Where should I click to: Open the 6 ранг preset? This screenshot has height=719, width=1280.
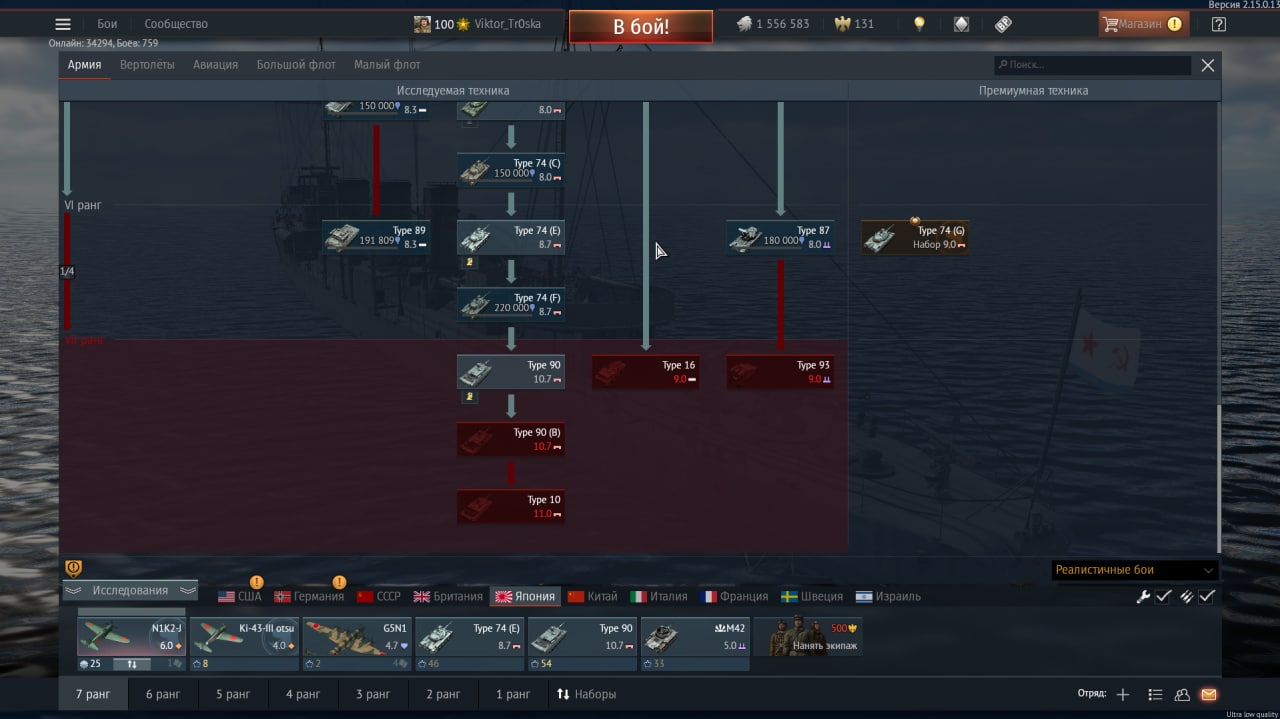163,694
